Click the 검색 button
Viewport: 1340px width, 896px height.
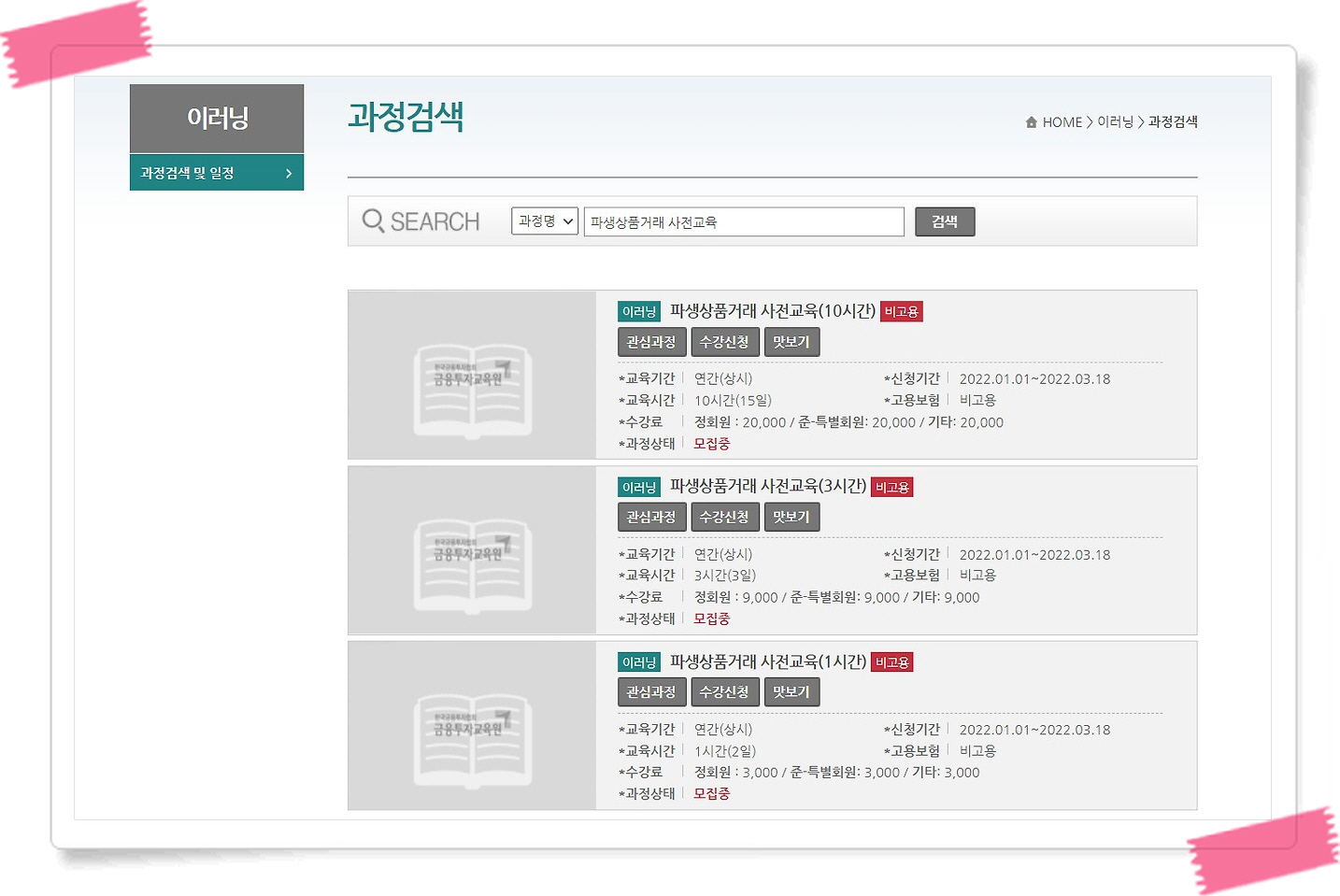click(x=945, y=221)
